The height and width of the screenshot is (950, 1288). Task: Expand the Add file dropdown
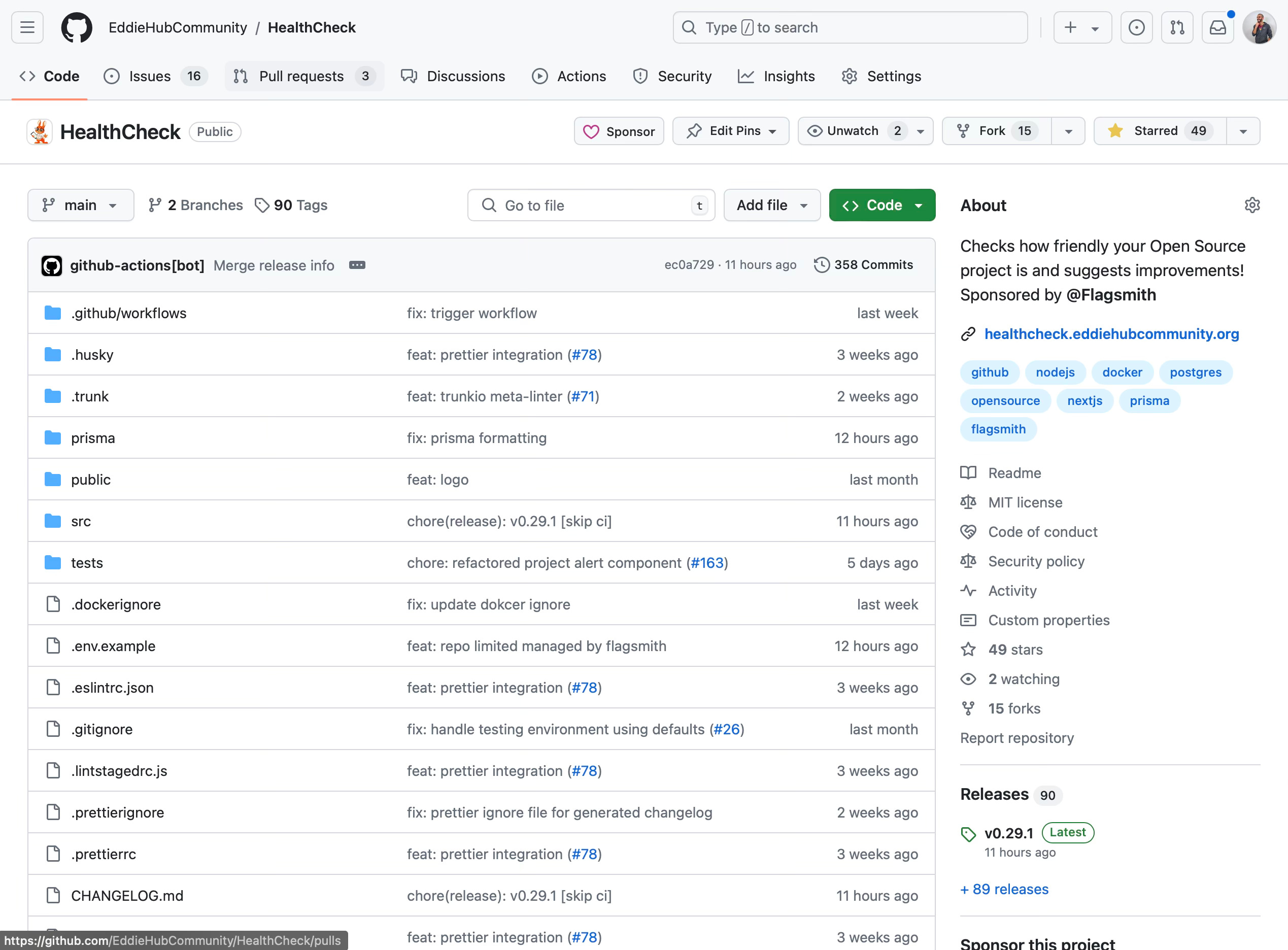point(772,206)
